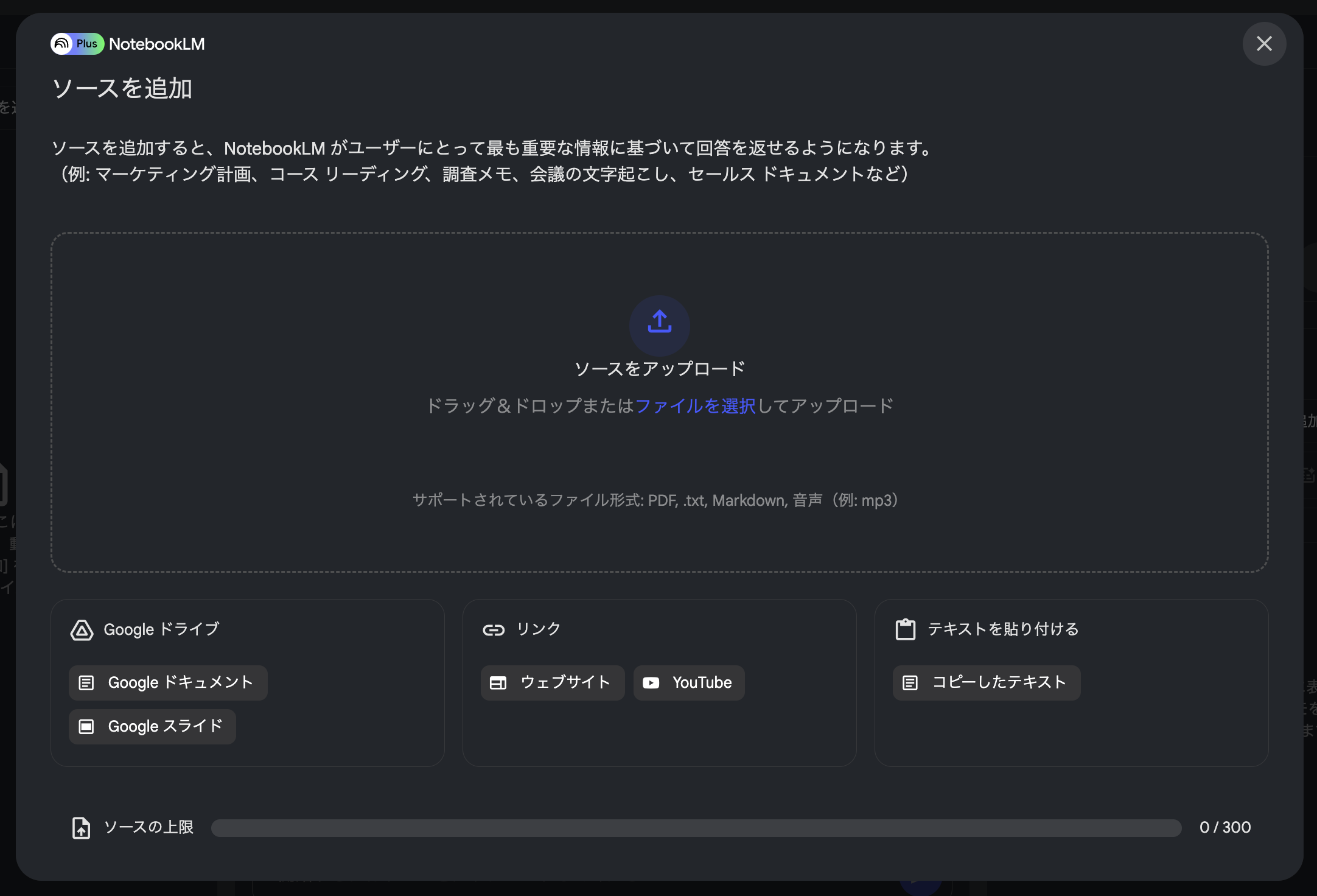Choose コピーしたテキスト to paste text
Viewport: 1317px width, 896px height.
986,682
